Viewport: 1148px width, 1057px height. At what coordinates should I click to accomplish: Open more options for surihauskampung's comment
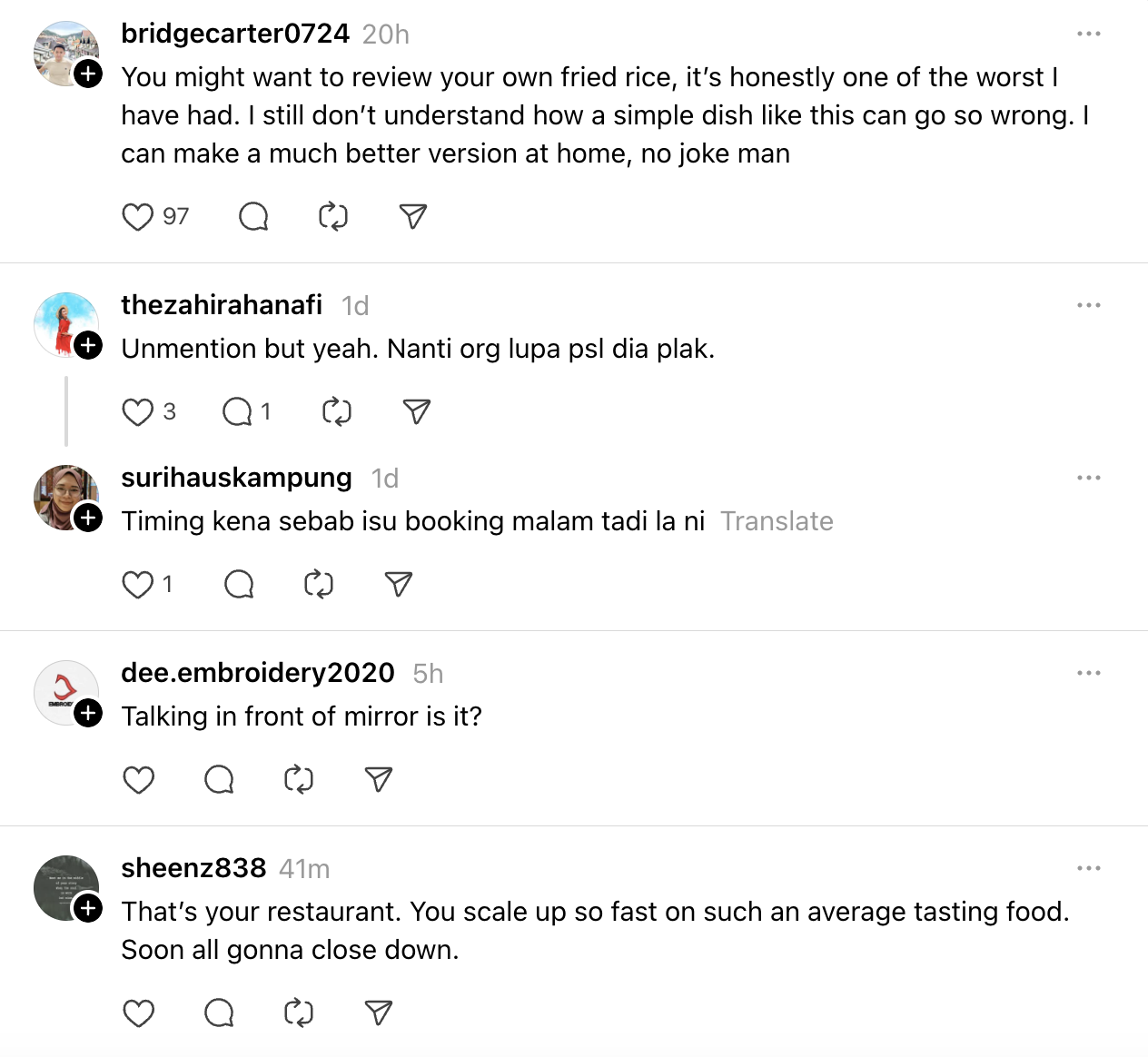point(1088,478)
